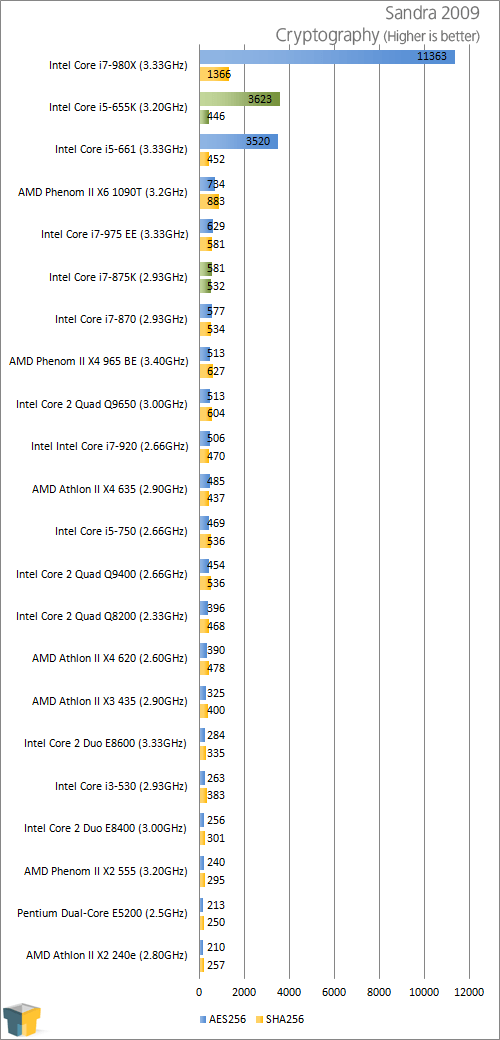Select the Pentium Dual-Core E5200 label

102,913
